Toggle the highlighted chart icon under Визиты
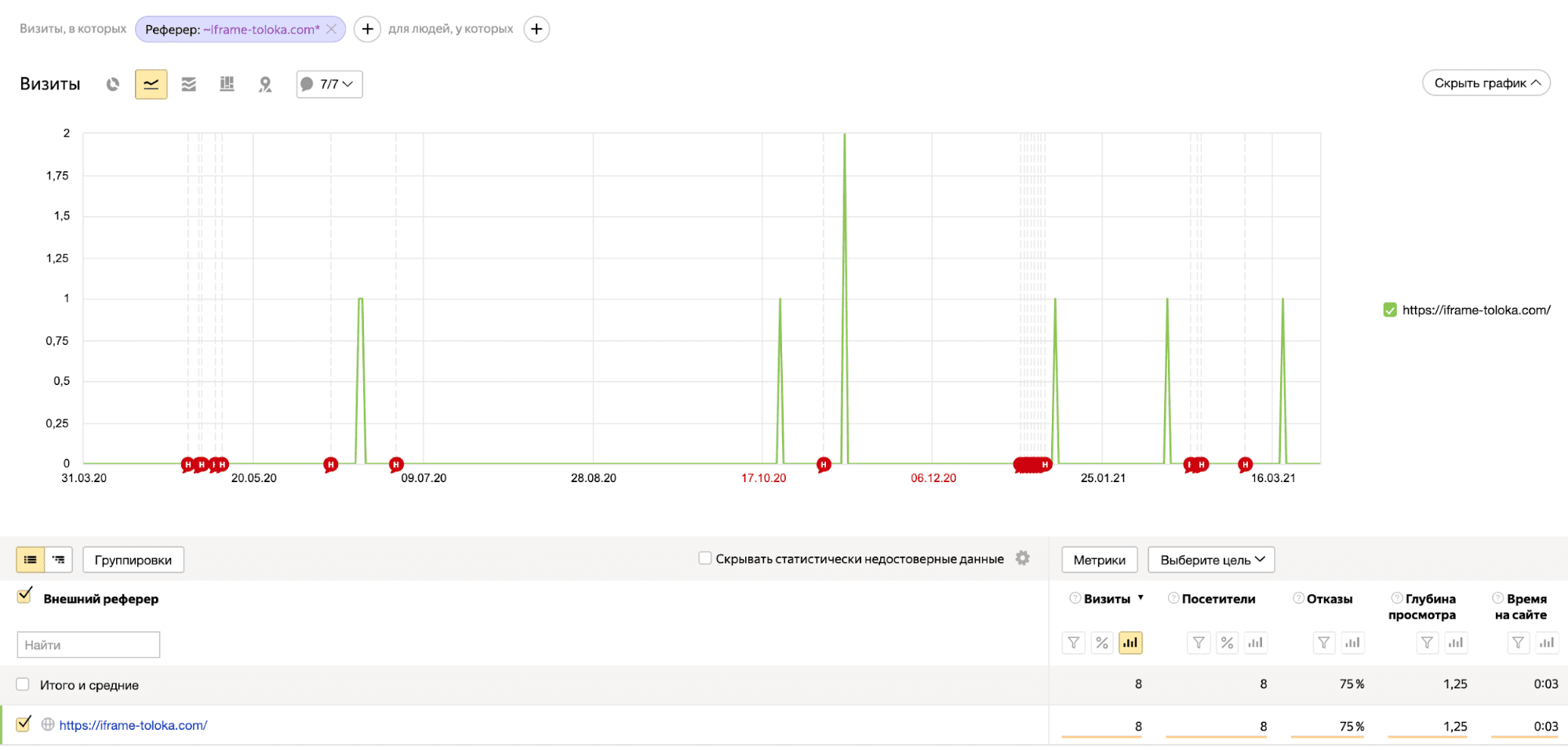Image resolution: width=1568 pixels, height=751 pixels. click(1130, 643)
